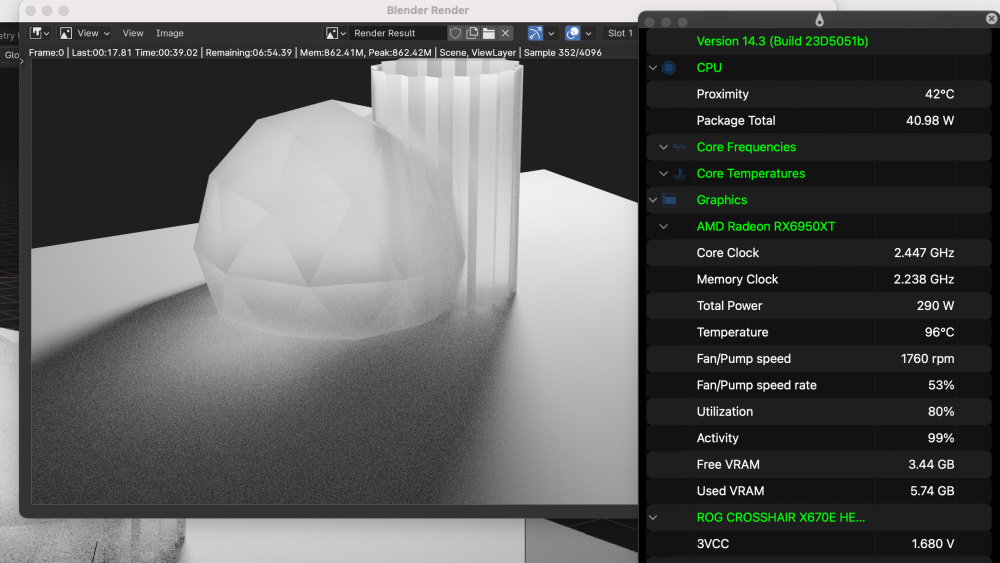
Task: Click the Core Temperatures thermometer icon
Action: pyautogui.click(x=680, y=173)
